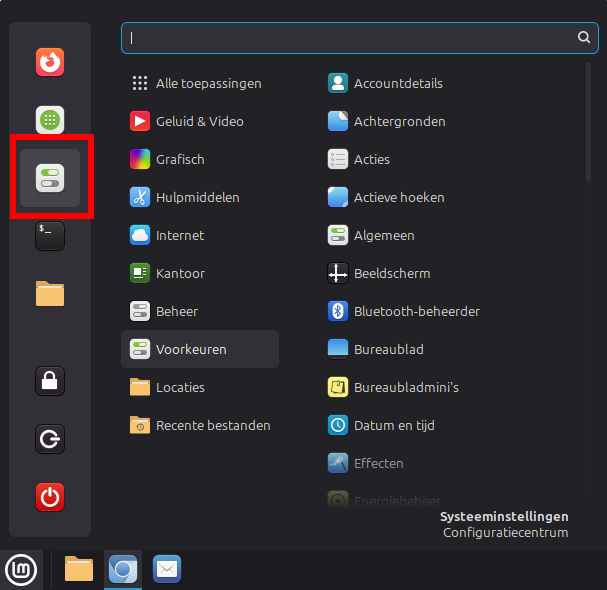Lock the screen with the padlock icon
Image resolution: width=607 pixels, height=590 pixels.
50,380
